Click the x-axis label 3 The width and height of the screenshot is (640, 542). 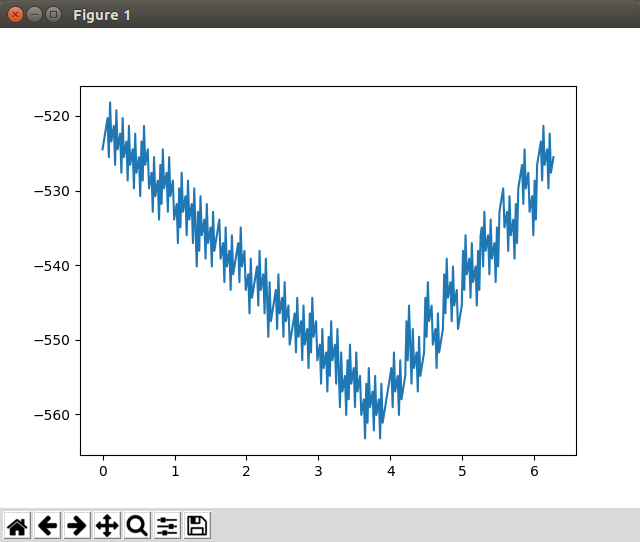(318, 471)
